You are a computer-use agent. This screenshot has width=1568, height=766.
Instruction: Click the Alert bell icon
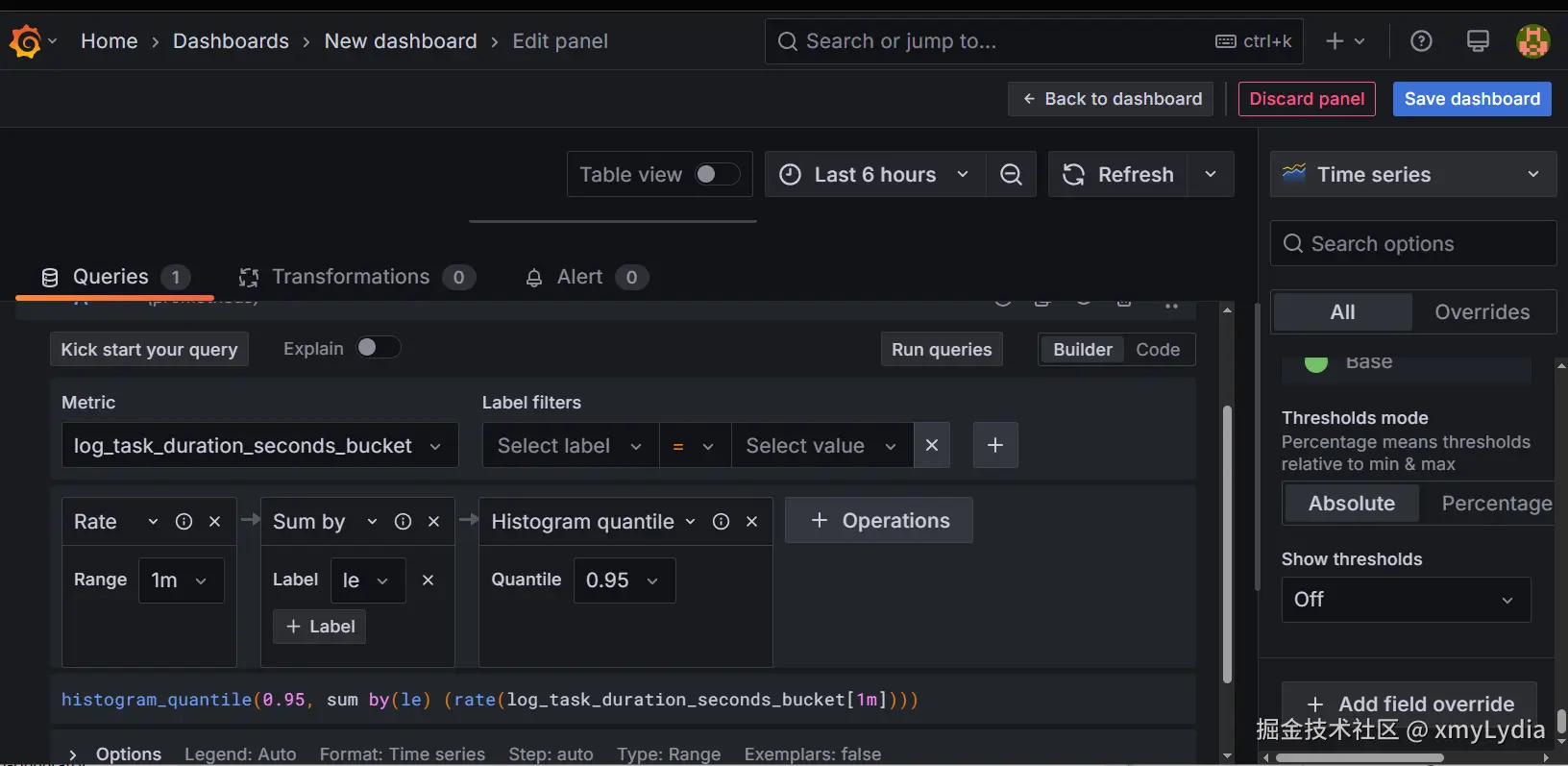534,278
